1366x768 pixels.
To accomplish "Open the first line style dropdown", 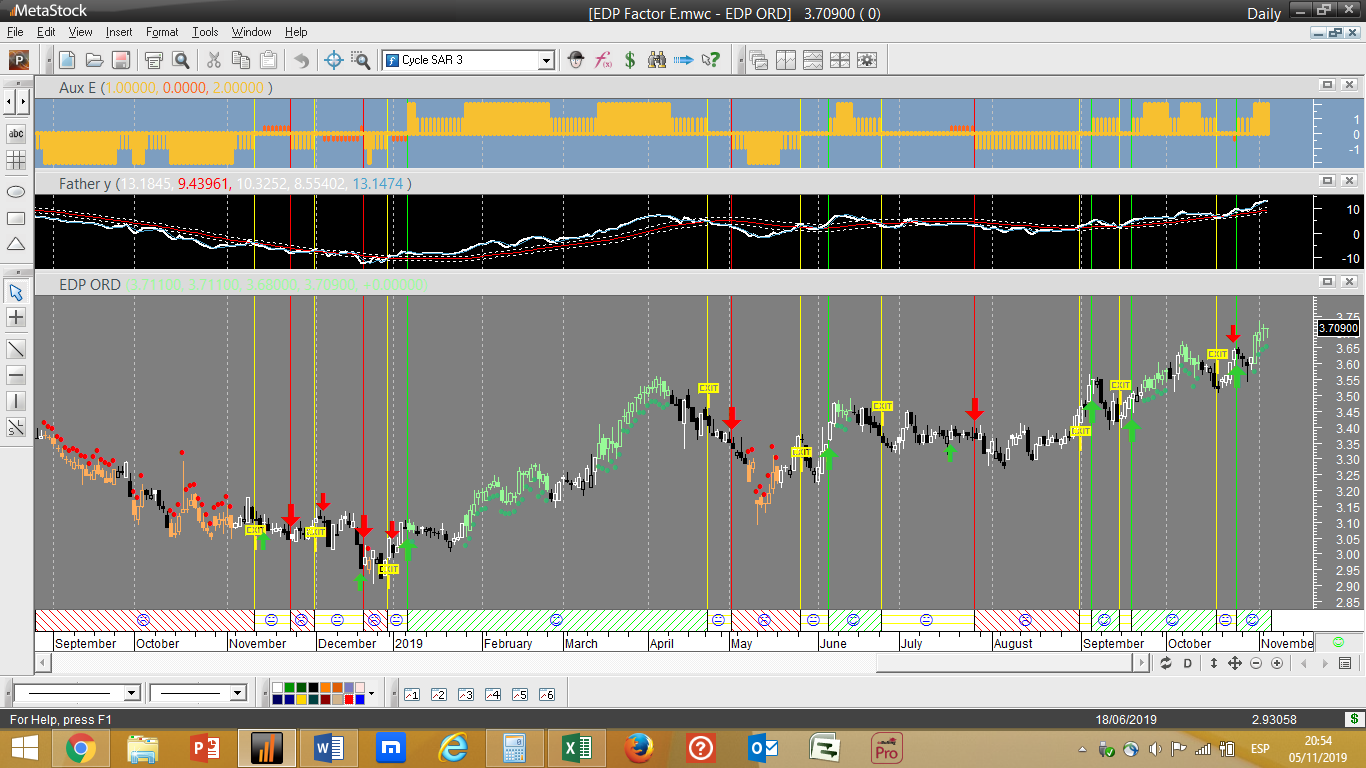I will (x=131, y=693).
